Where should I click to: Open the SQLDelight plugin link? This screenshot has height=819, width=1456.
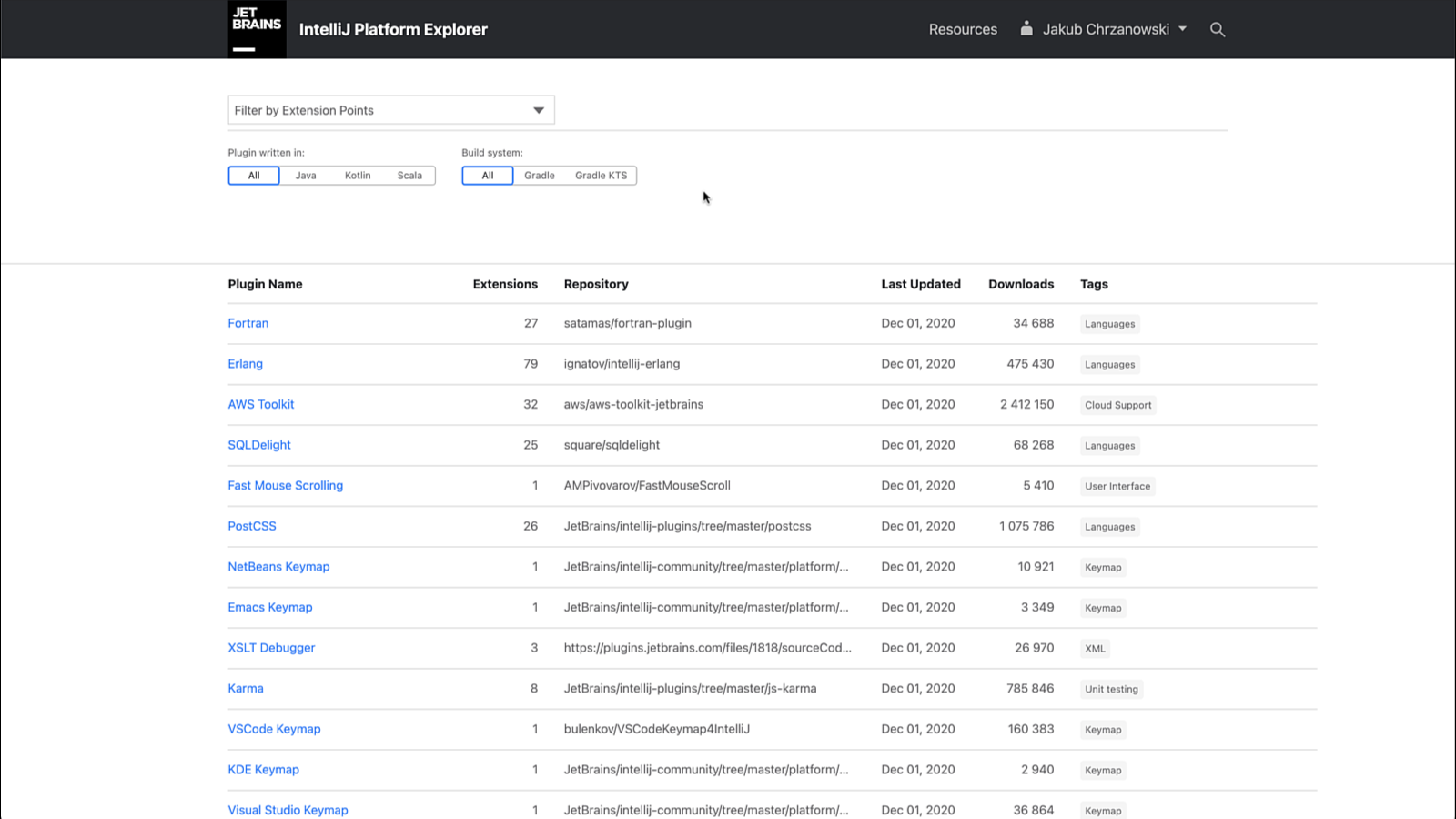click(x=259, y=445)
